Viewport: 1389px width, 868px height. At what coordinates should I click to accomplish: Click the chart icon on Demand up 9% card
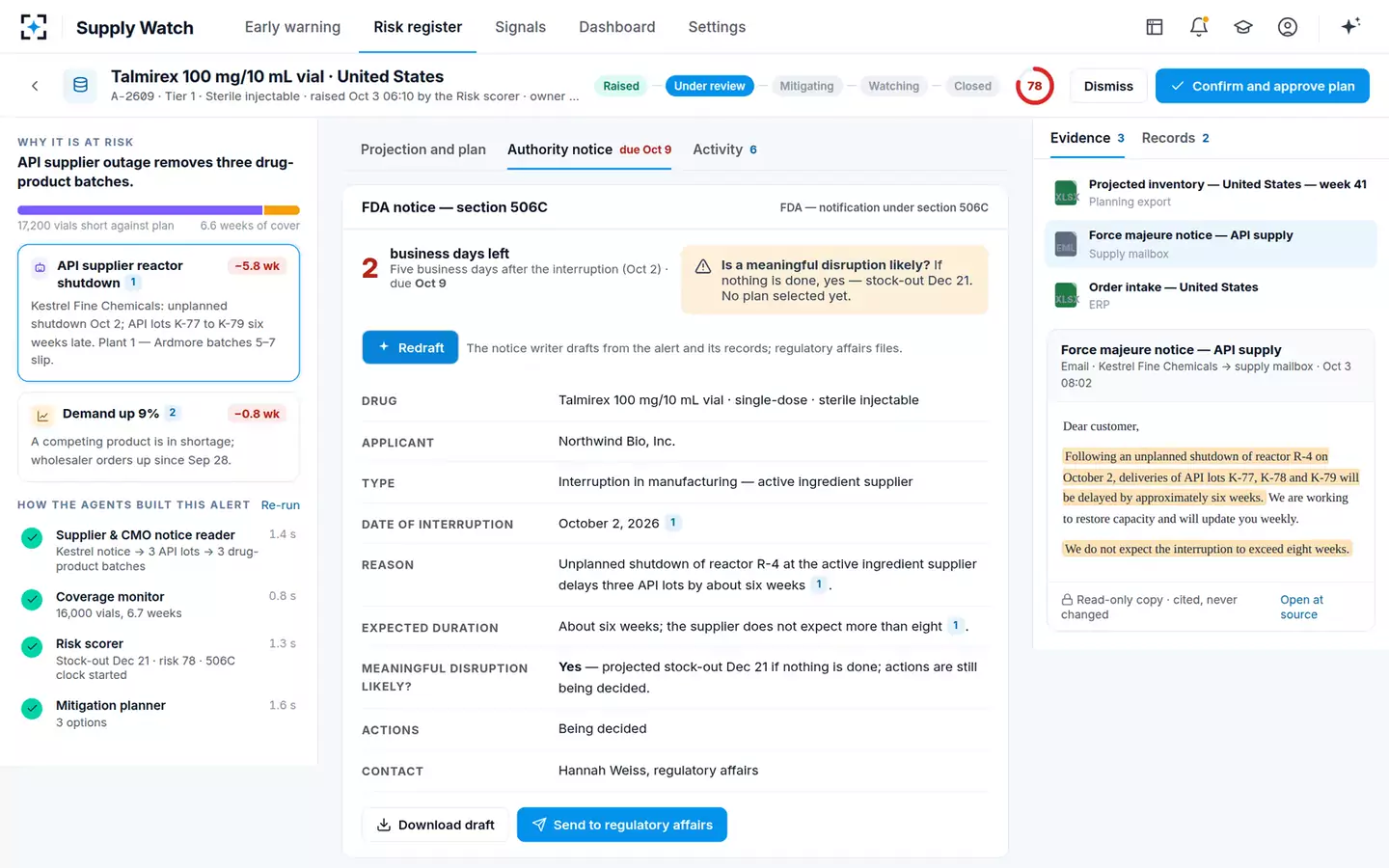(42, 416)
